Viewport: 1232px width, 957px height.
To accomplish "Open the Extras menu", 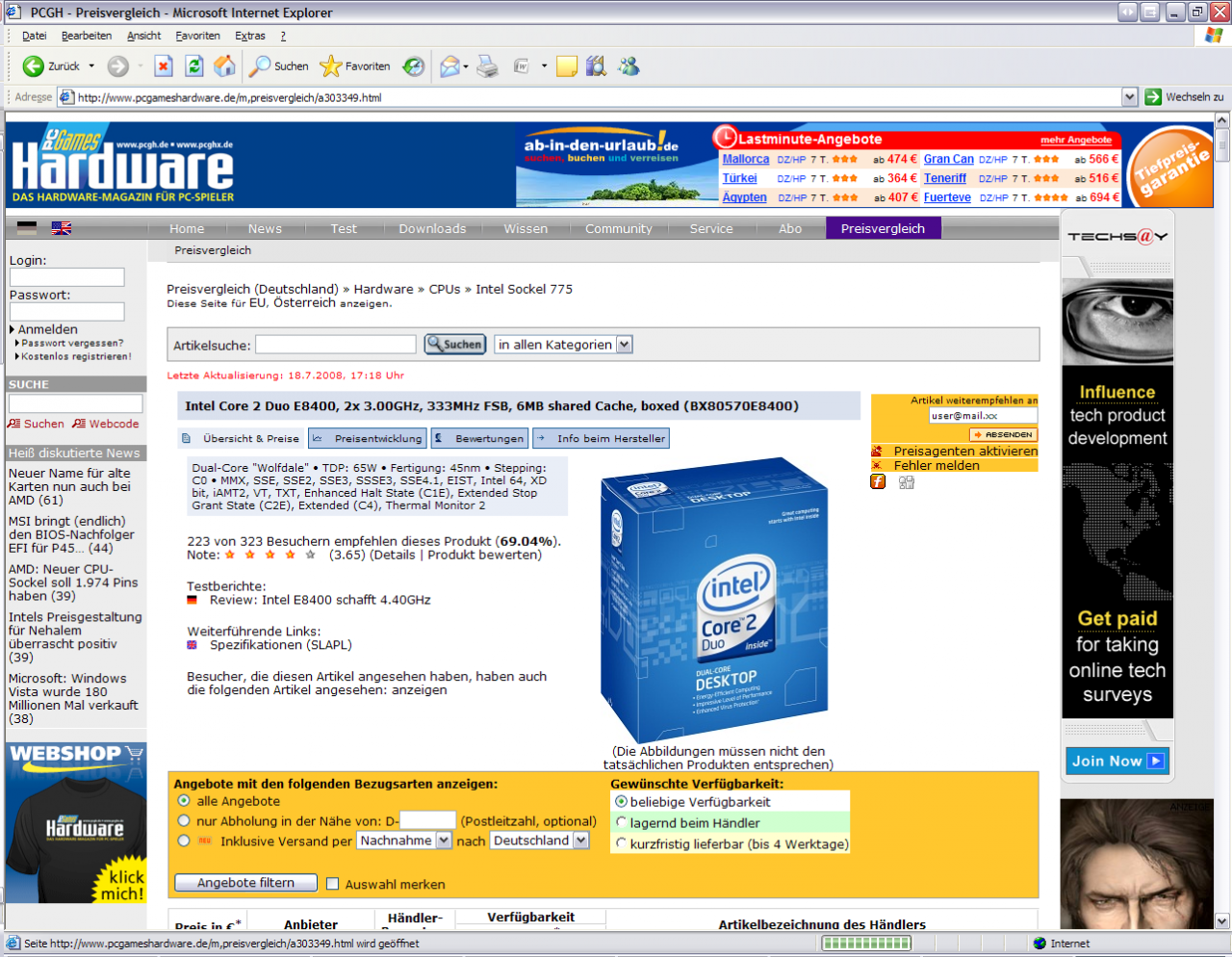I will coord(250,36).
